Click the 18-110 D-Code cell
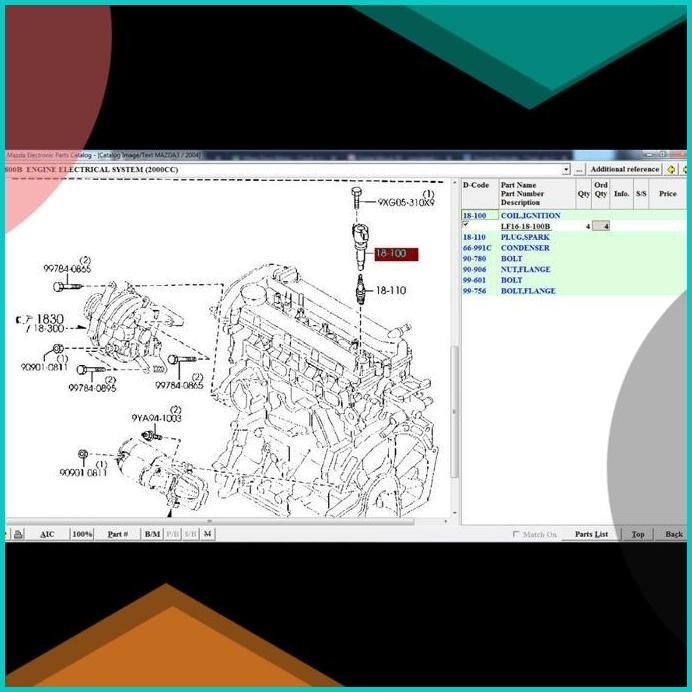Viewport: 692px width, 692px height. [x=474, y=237]
